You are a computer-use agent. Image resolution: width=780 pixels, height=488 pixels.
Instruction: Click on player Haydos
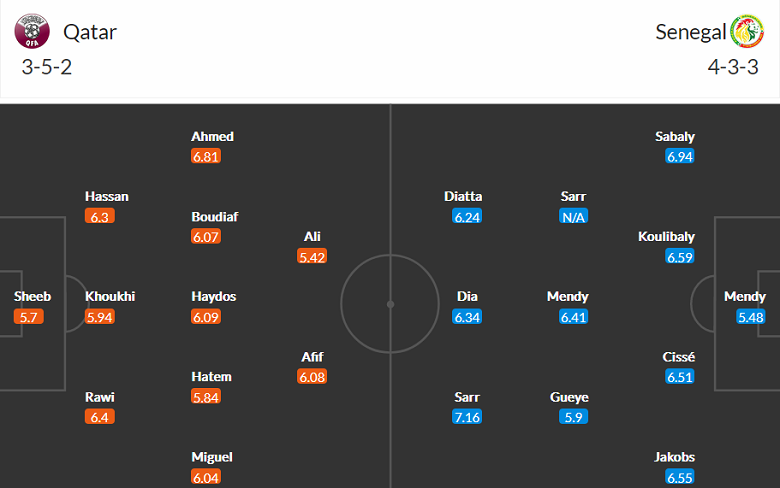tap(214, 297)
